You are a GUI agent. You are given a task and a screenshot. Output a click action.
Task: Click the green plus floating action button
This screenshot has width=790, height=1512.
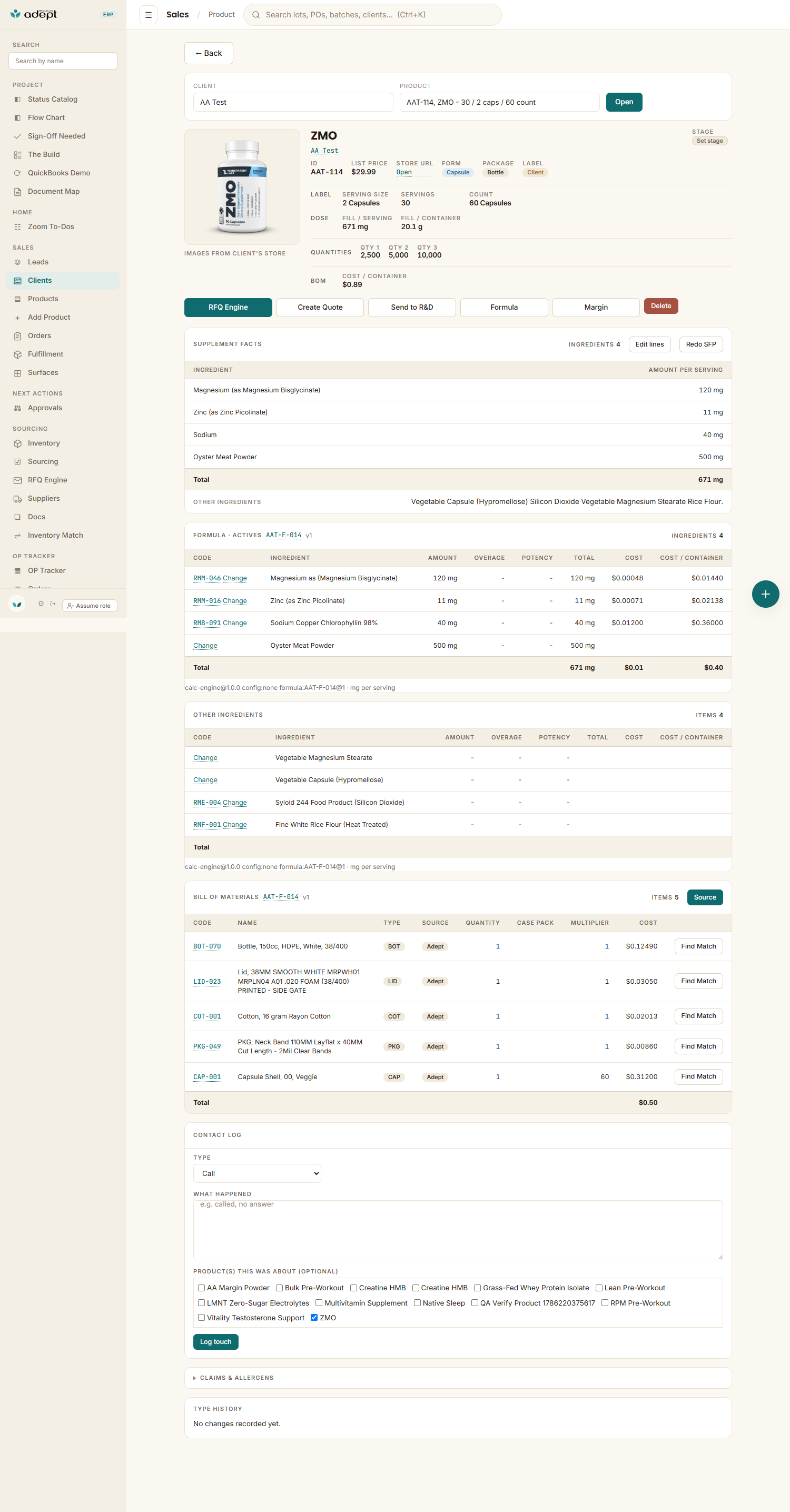[765, 594]
